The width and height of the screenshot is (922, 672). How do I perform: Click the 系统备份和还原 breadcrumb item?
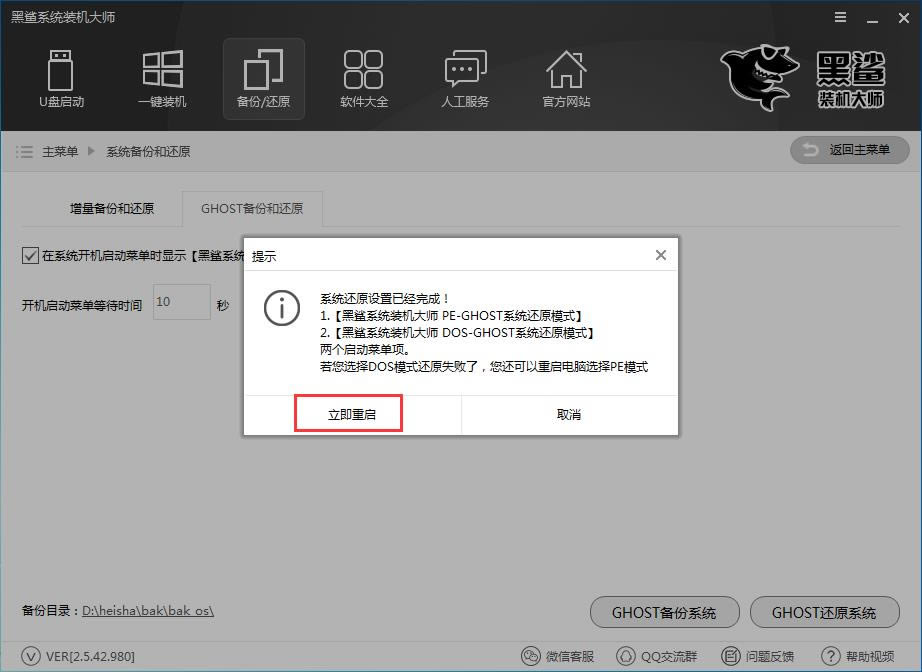click(x=148, y=152)
